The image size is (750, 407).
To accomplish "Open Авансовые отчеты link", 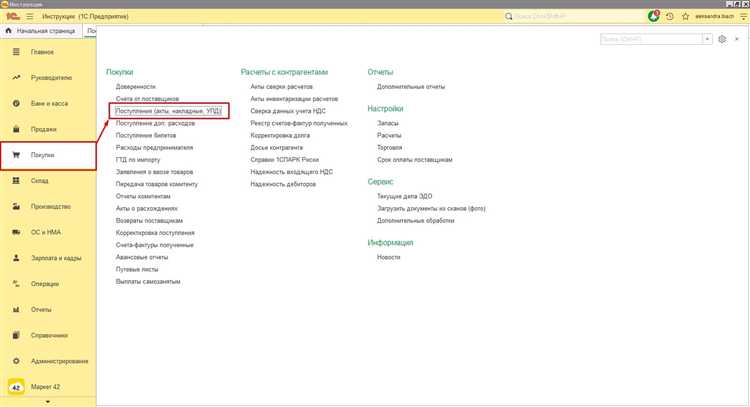I will tap(142, 257).
